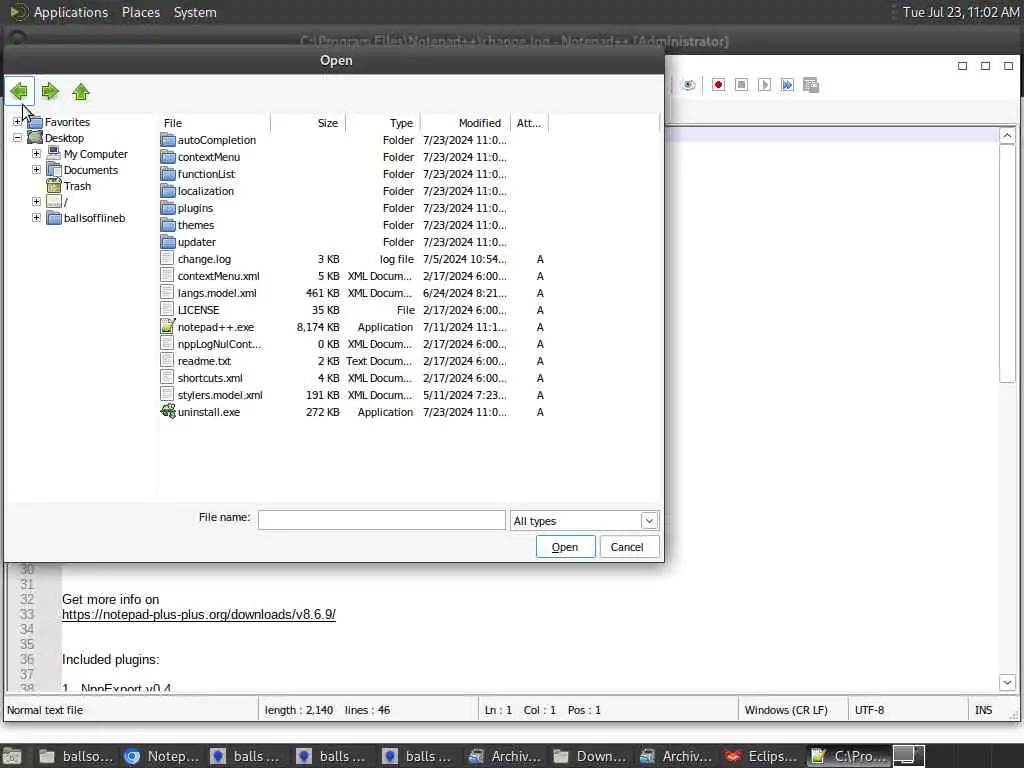This screenshot has height=768, width=1024.
Task: Expand the ballsofflineb tree node
Action: click(37, 218)
